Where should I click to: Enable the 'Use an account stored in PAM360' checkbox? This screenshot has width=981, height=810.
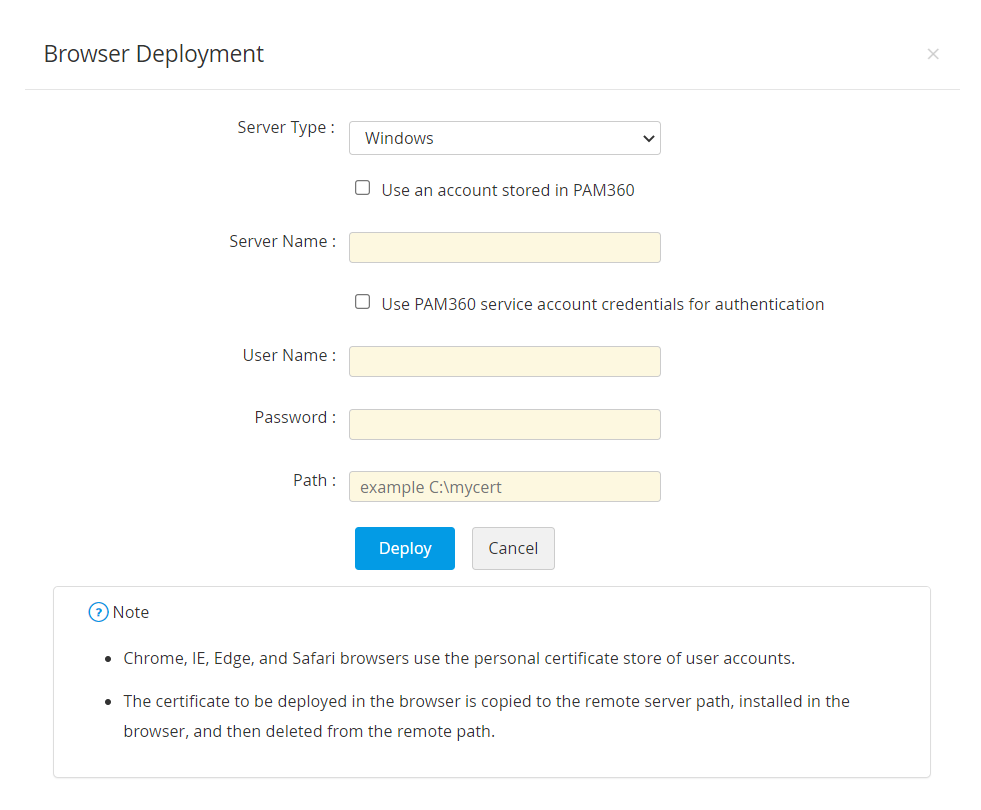pyautogui.click(x=363, y=188)
